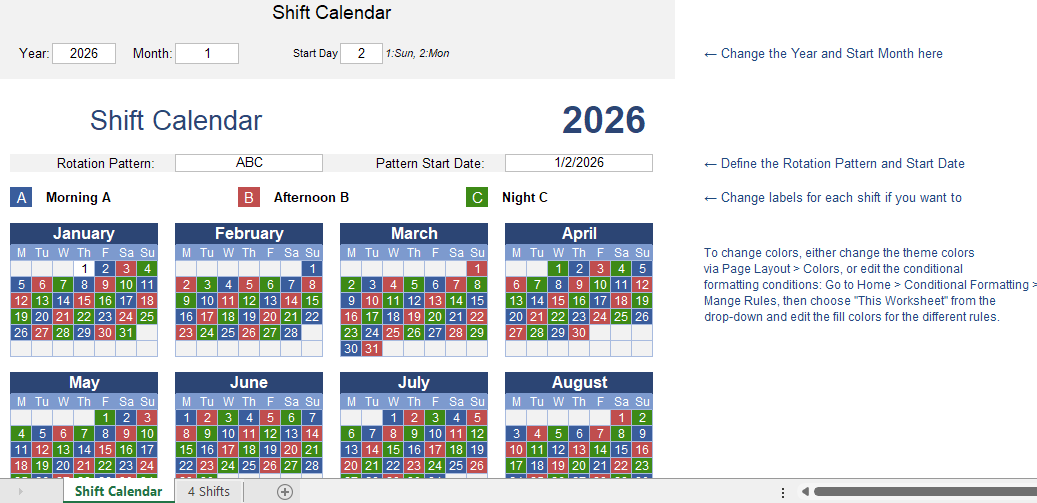Image resolution: width=1037 pixels, height=503 pixels.
Task: Select the Shift Calendar sheet tab
Action: 118,492
